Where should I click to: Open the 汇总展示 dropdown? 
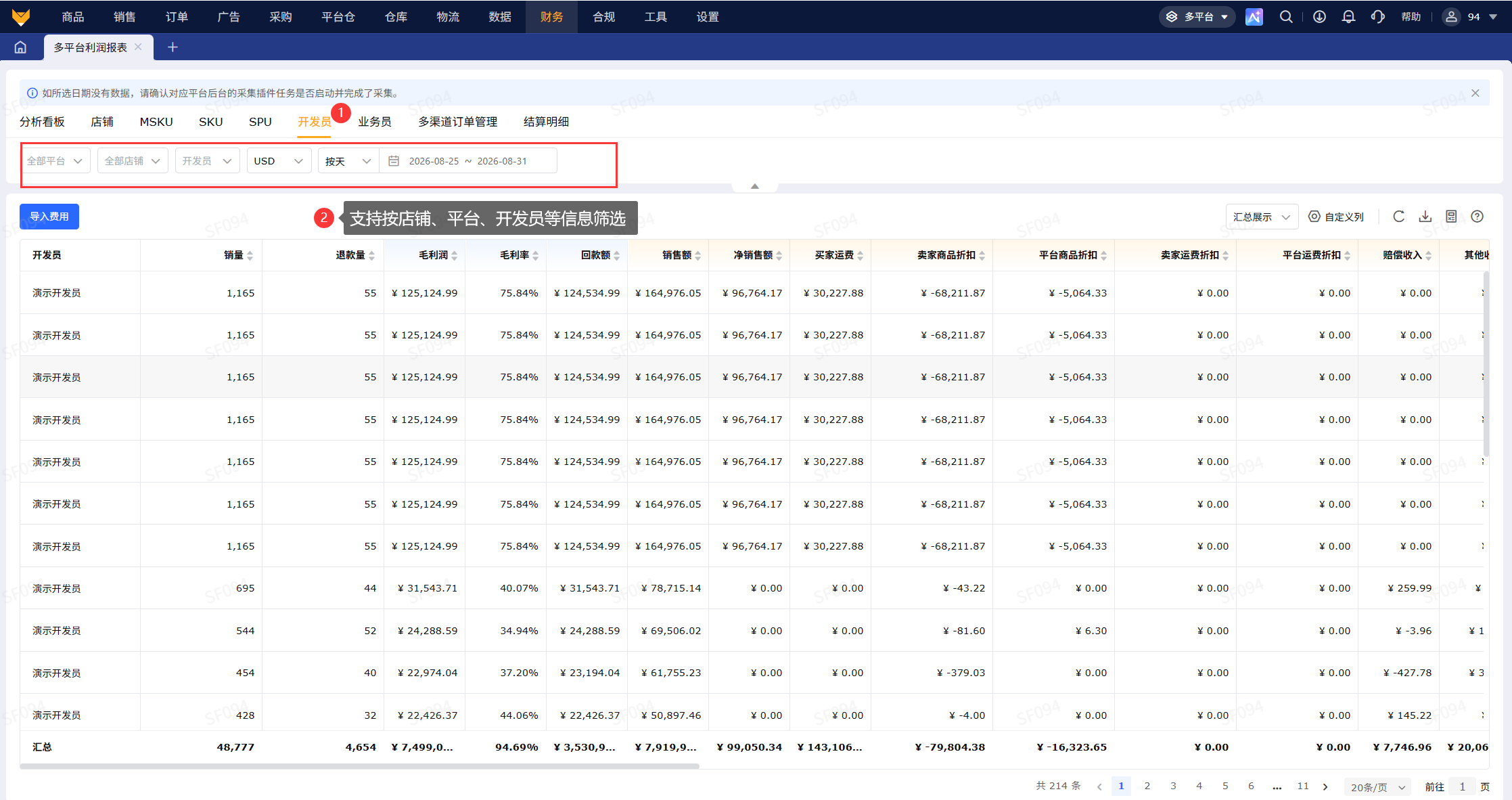(1262, 217)
